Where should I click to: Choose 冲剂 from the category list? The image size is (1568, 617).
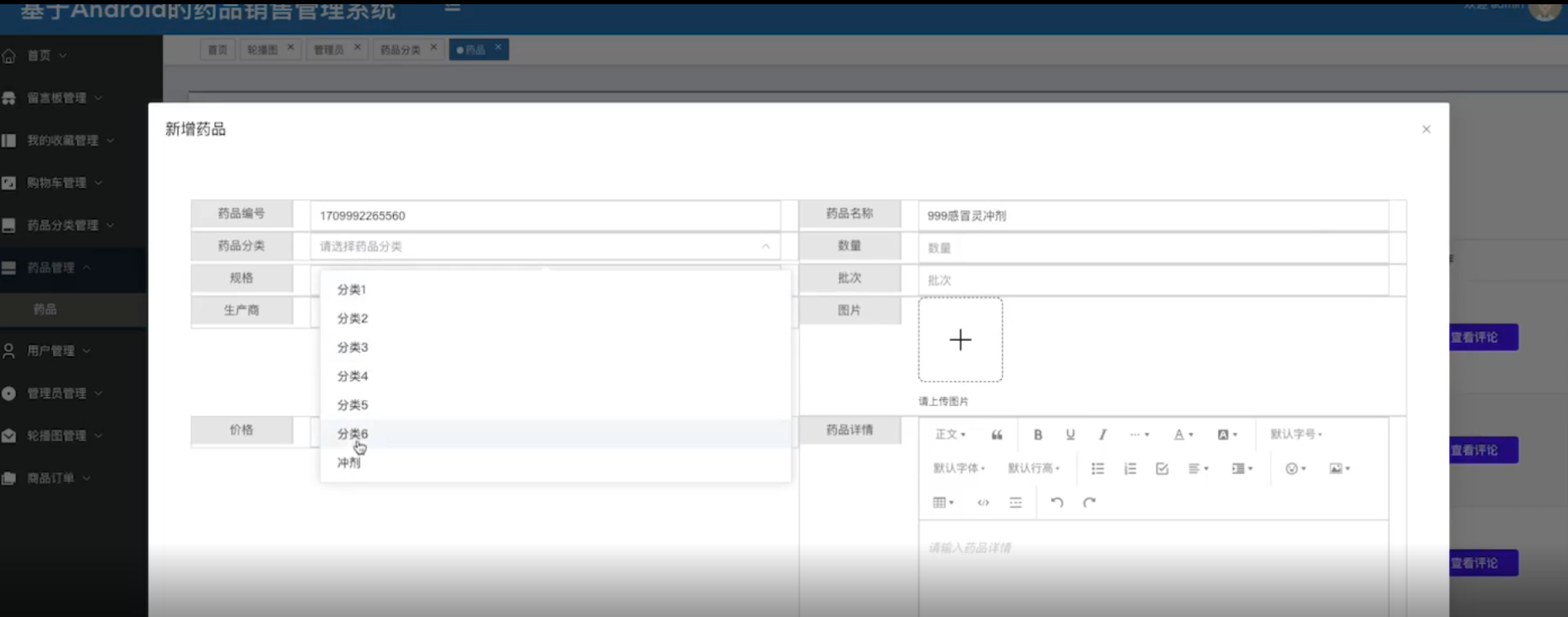[x=556, y=463]
